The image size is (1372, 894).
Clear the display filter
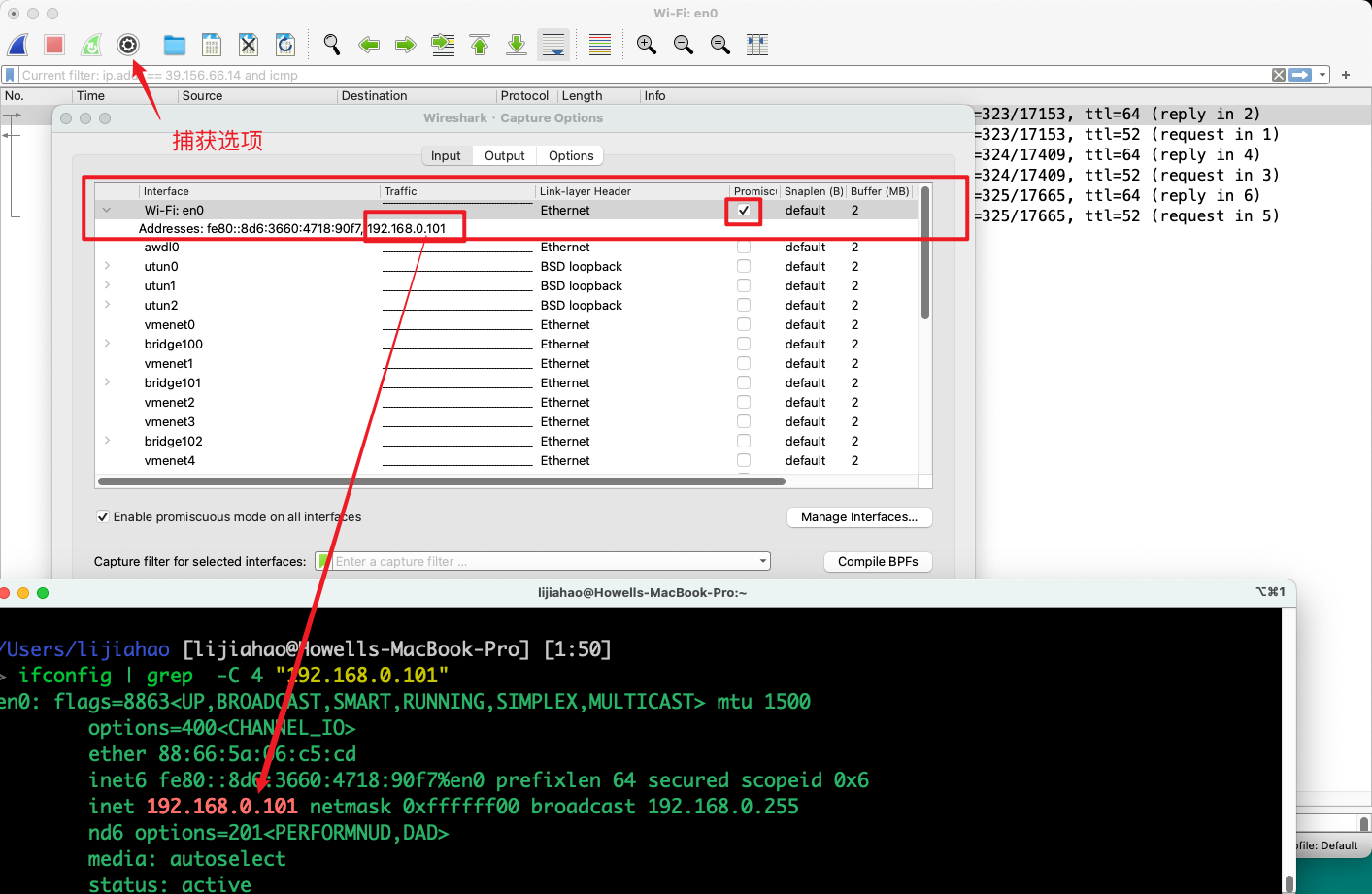point(1279,75)
